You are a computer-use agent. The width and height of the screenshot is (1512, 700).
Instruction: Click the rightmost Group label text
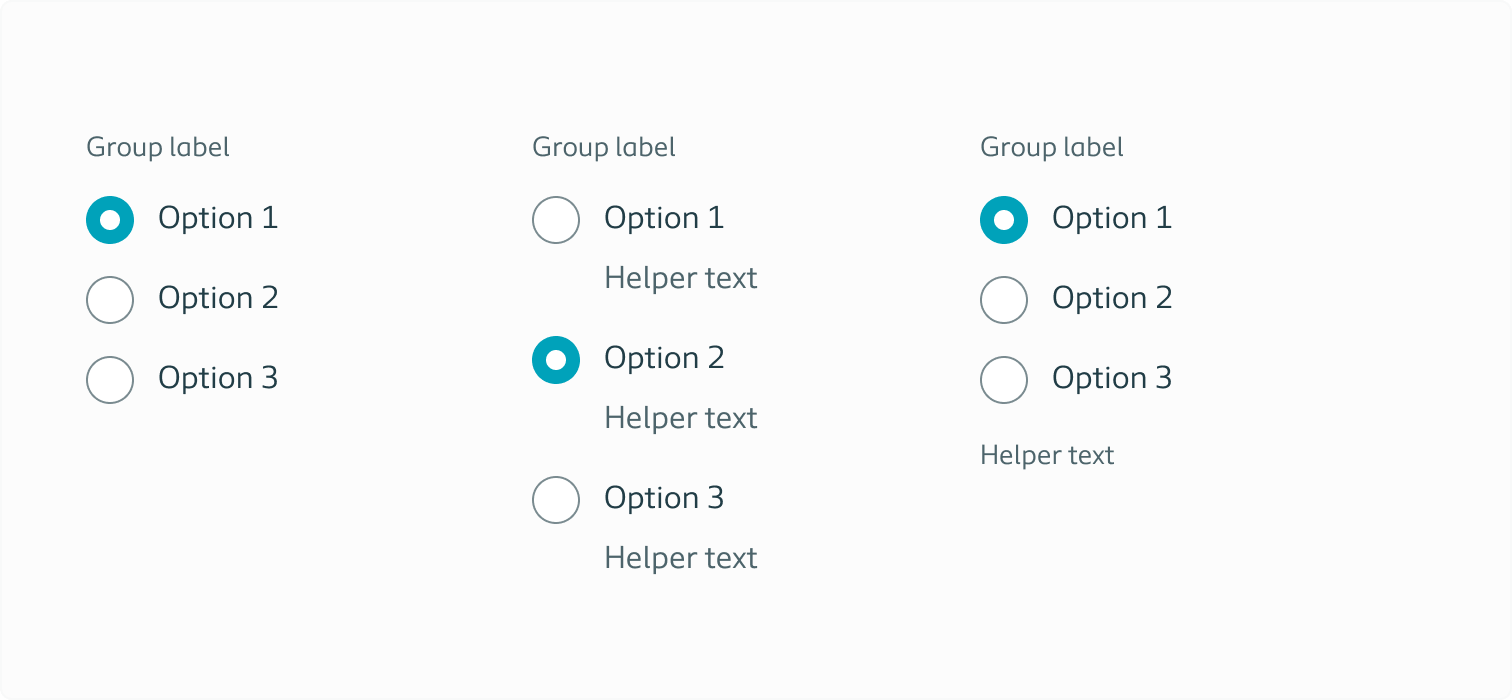pyautogui.click(x=1051, y=147)
